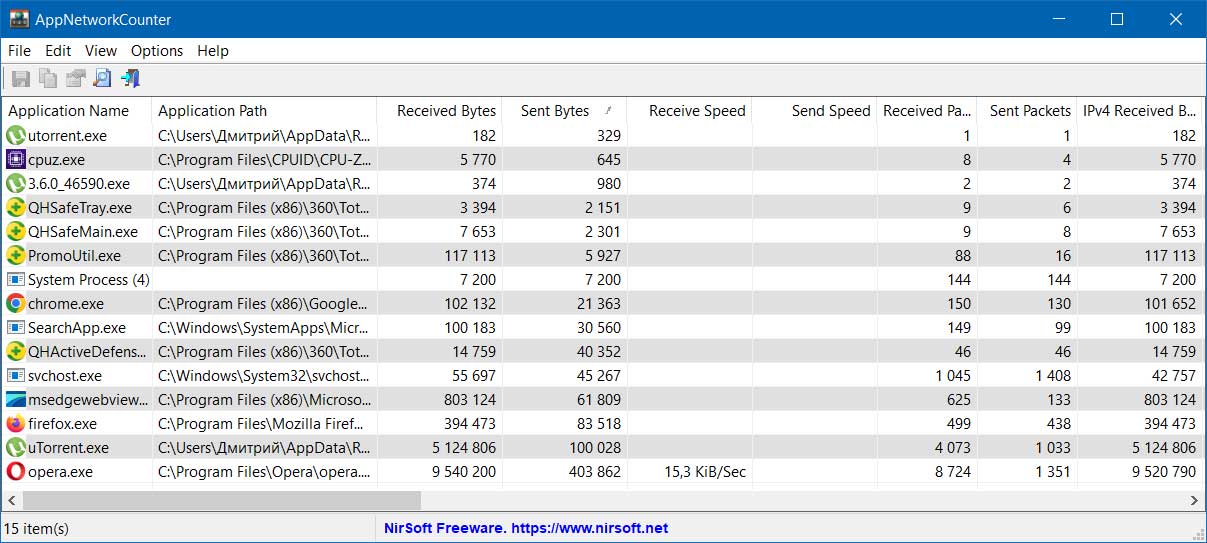Click the uTorrent.exe (5 124 806) icon
The height and width of the screenshot is (543, 1207).
point(15,447)
